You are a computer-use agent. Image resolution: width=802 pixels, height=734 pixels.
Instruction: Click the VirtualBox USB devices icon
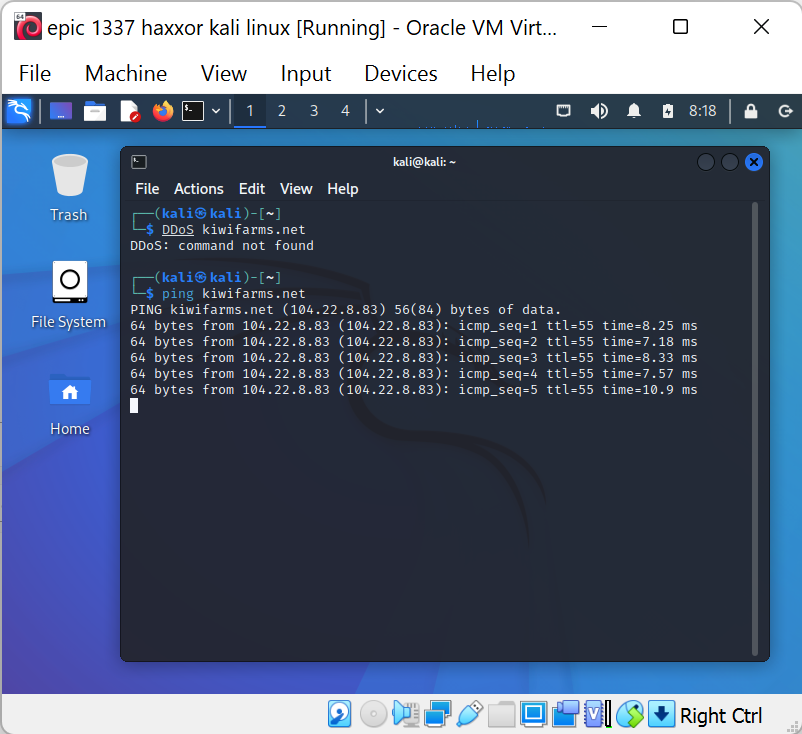[470, 714]
